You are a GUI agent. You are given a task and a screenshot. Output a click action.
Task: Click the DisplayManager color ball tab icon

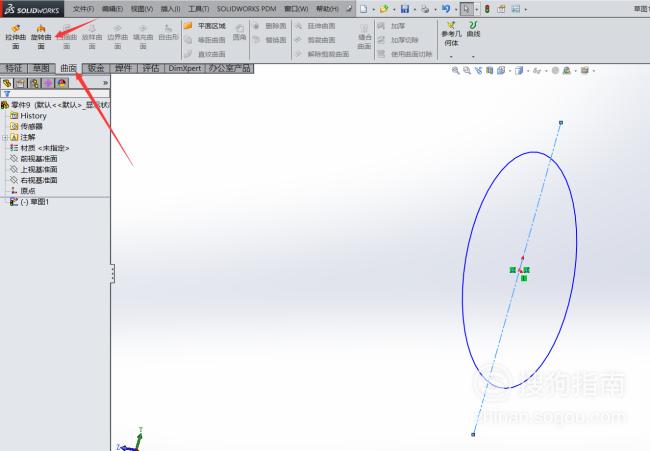tap(62, 83)
